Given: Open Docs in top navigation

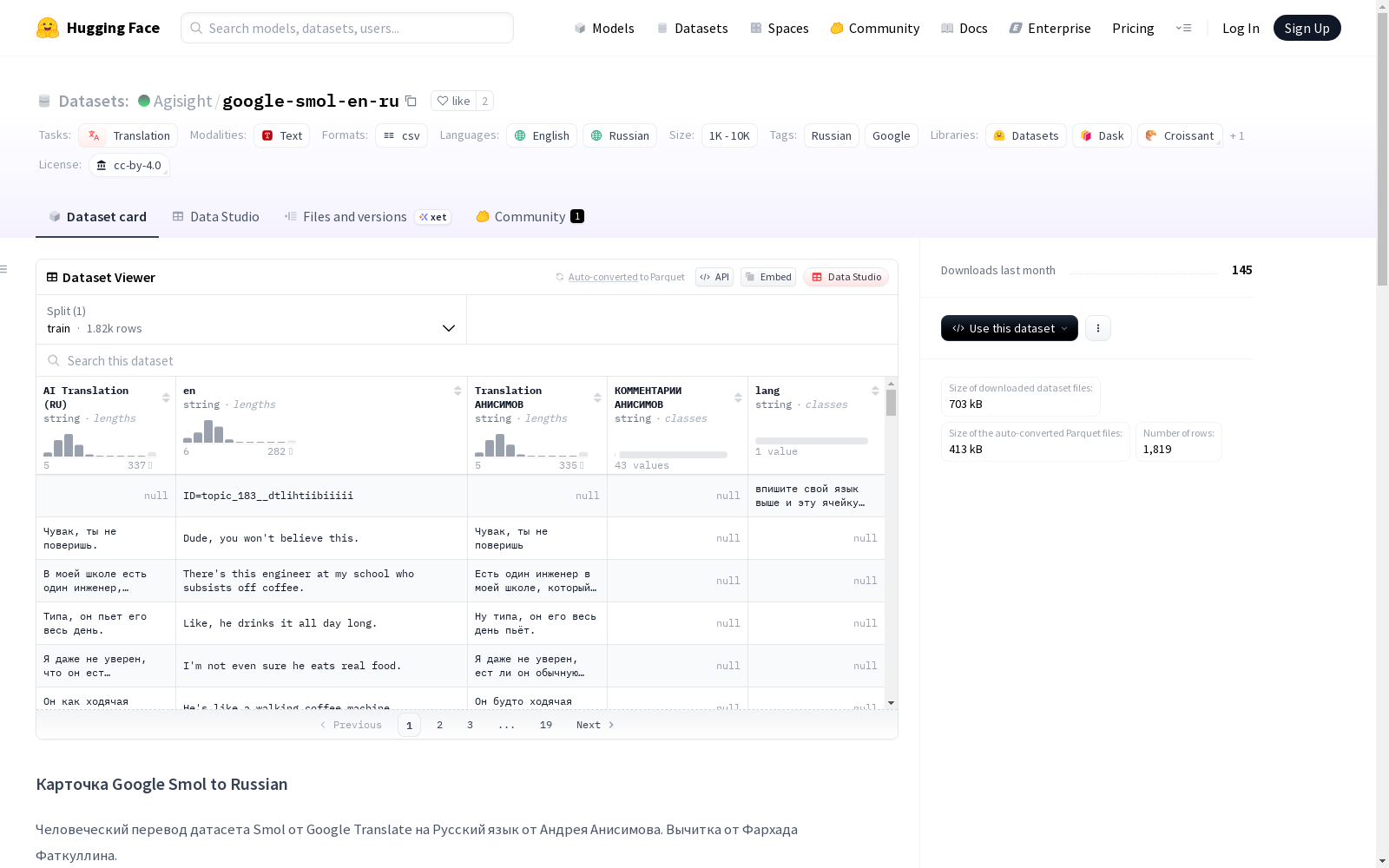Looking at the screenshot, I should point(964,28).
